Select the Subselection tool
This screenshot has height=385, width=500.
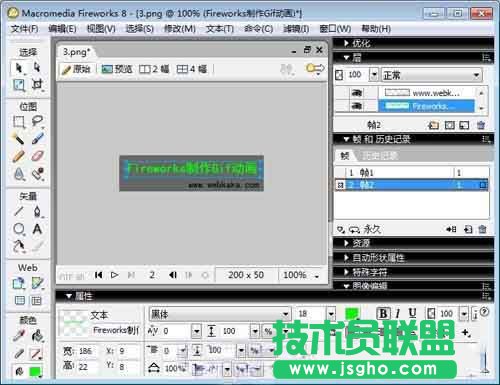tap(37, 68)
